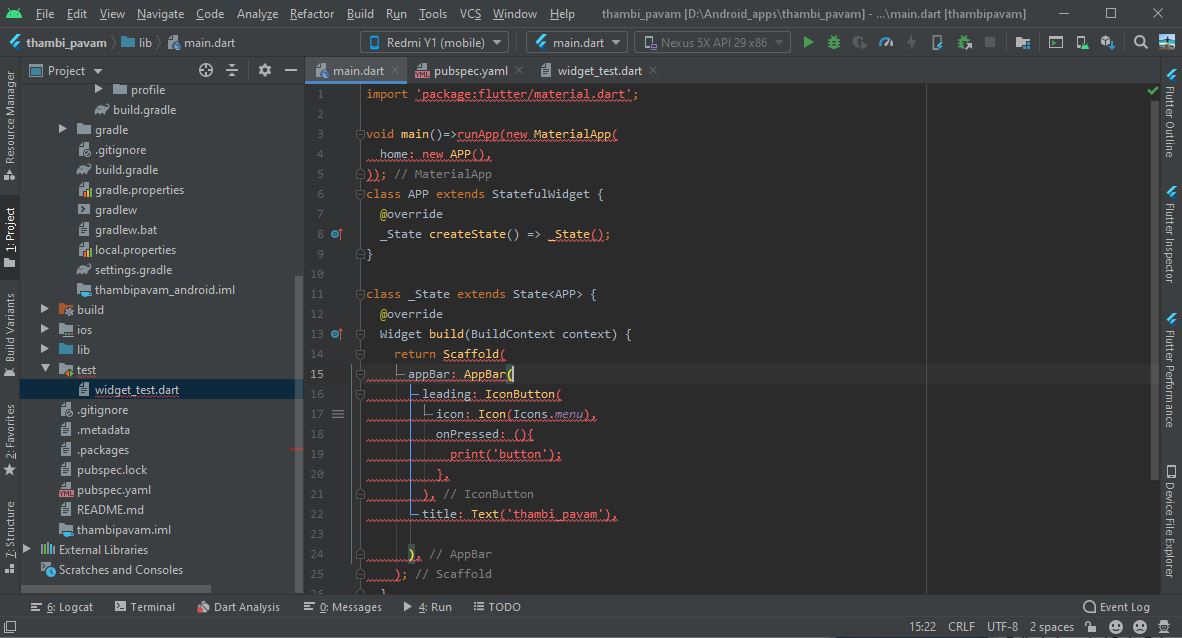The width and height of the screenshot is (1182, 638).
Task: Expand the gradle folder in tree
Action: [x=63, y=130]
